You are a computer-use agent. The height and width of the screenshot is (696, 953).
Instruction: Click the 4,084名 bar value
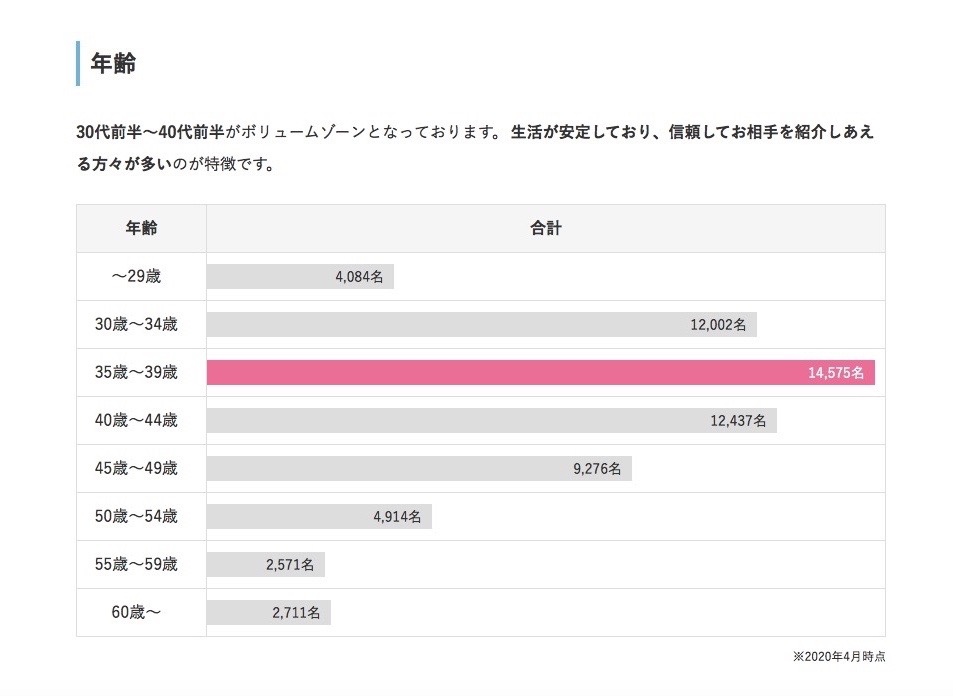pyautogui.click(x=359, y=277)
